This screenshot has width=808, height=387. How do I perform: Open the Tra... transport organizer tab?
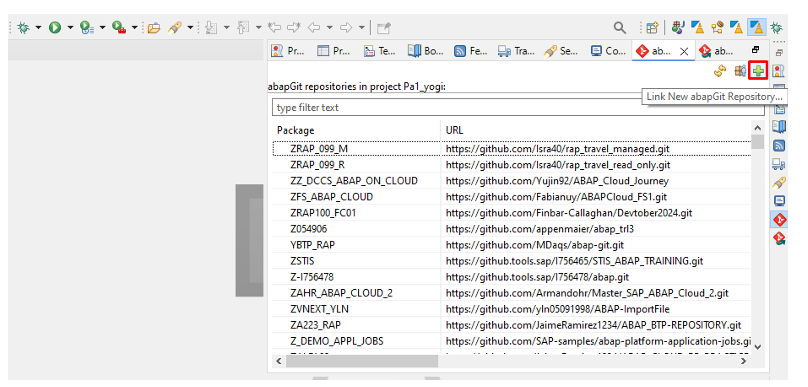[516, 51]
